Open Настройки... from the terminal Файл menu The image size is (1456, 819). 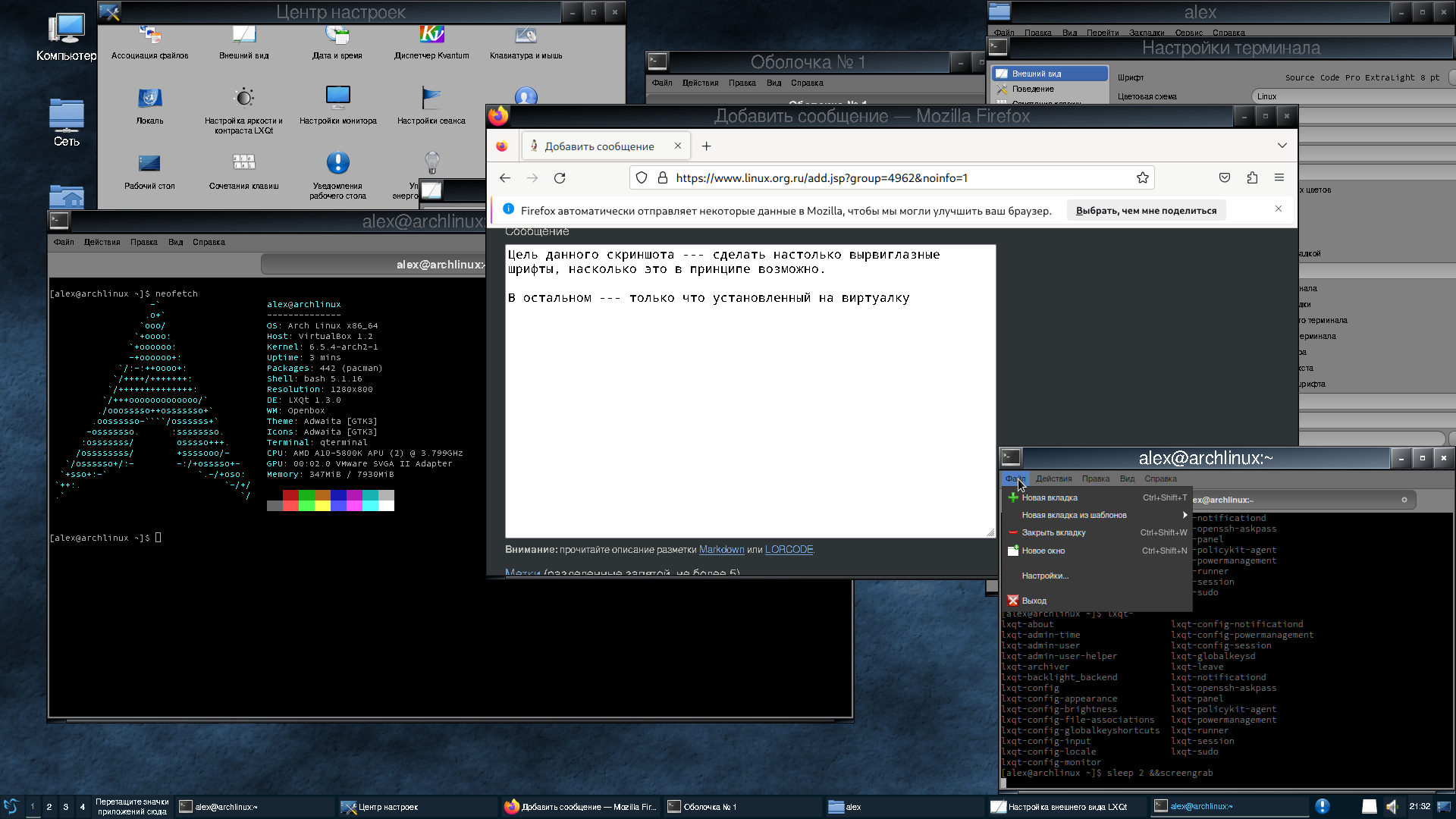click(x=1097, y=576)
